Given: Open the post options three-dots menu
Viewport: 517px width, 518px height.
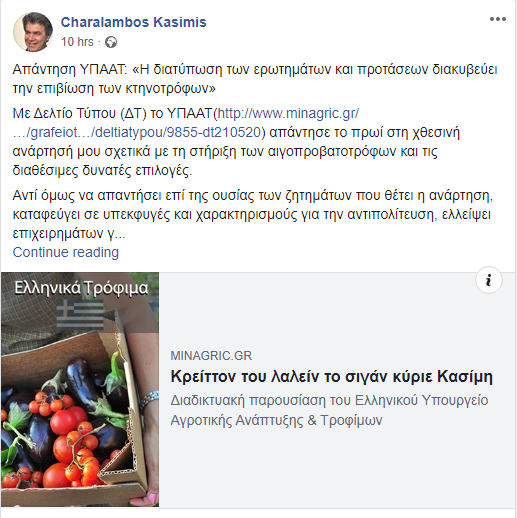Looking at the screenshot, I should [x=498, y=19].
